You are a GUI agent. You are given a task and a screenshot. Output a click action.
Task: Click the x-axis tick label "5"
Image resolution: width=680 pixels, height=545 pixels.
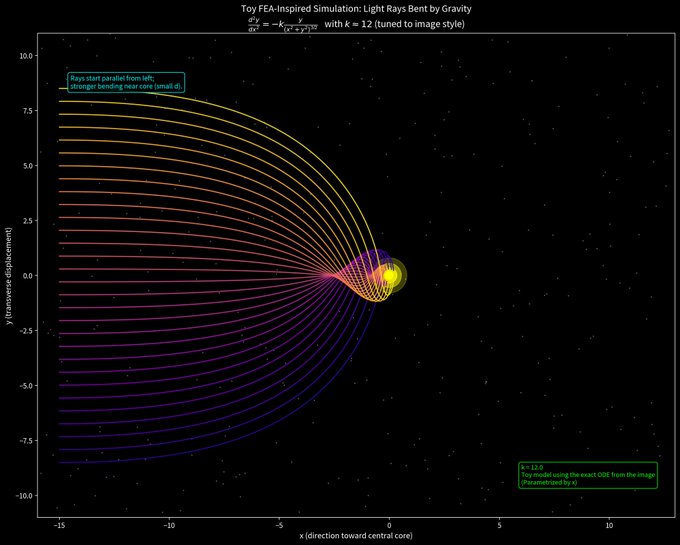[x=500, y=525]
